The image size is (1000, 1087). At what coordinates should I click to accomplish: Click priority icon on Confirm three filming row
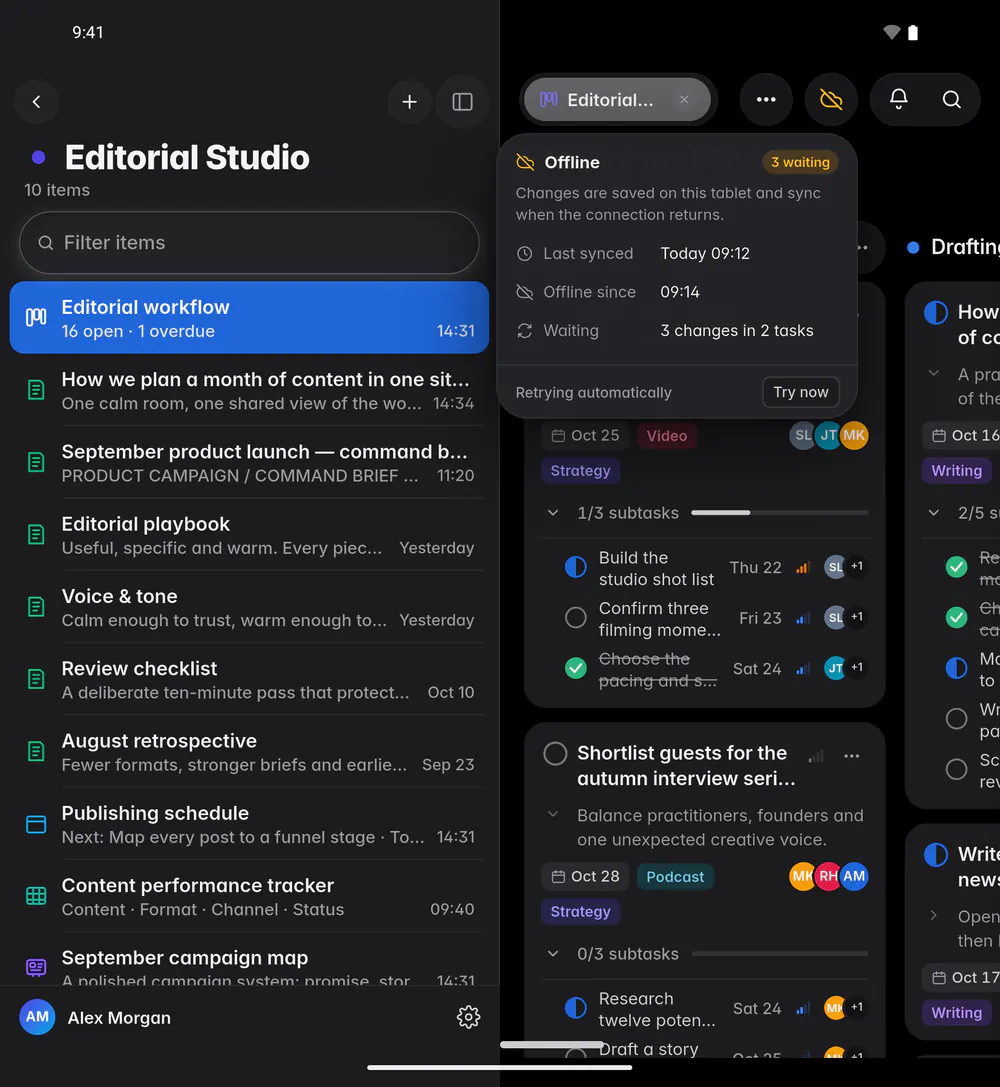pos(802,618)
